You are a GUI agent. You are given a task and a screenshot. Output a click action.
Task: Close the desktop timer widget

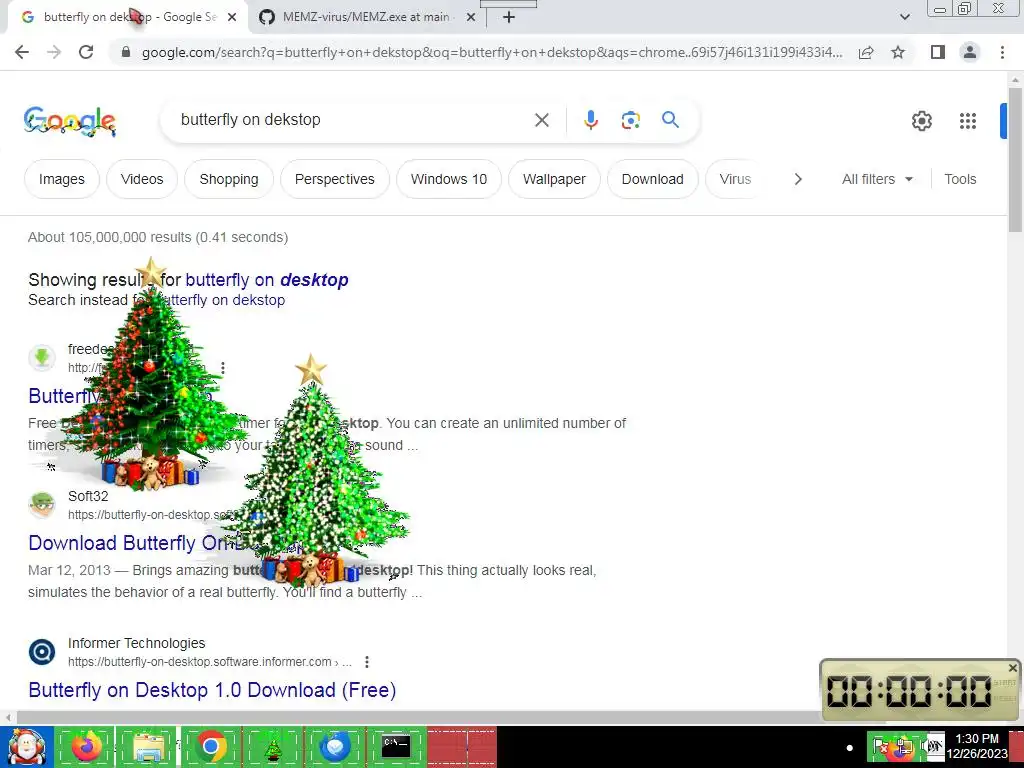point(1012,668)
